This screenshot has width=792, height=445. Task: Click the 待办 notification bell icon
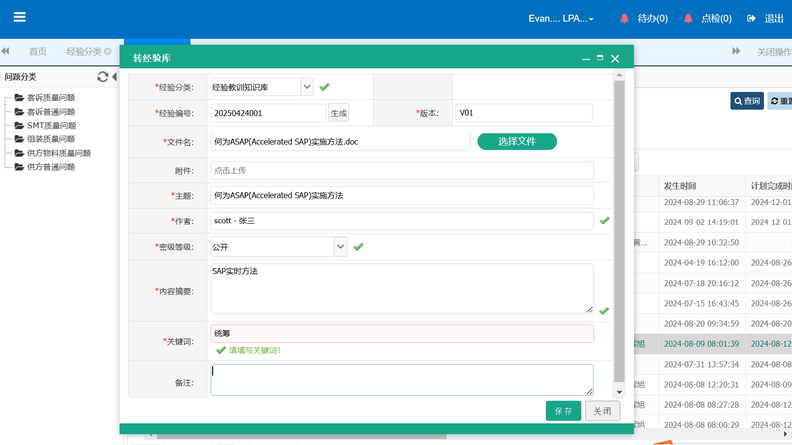[625, 19]
